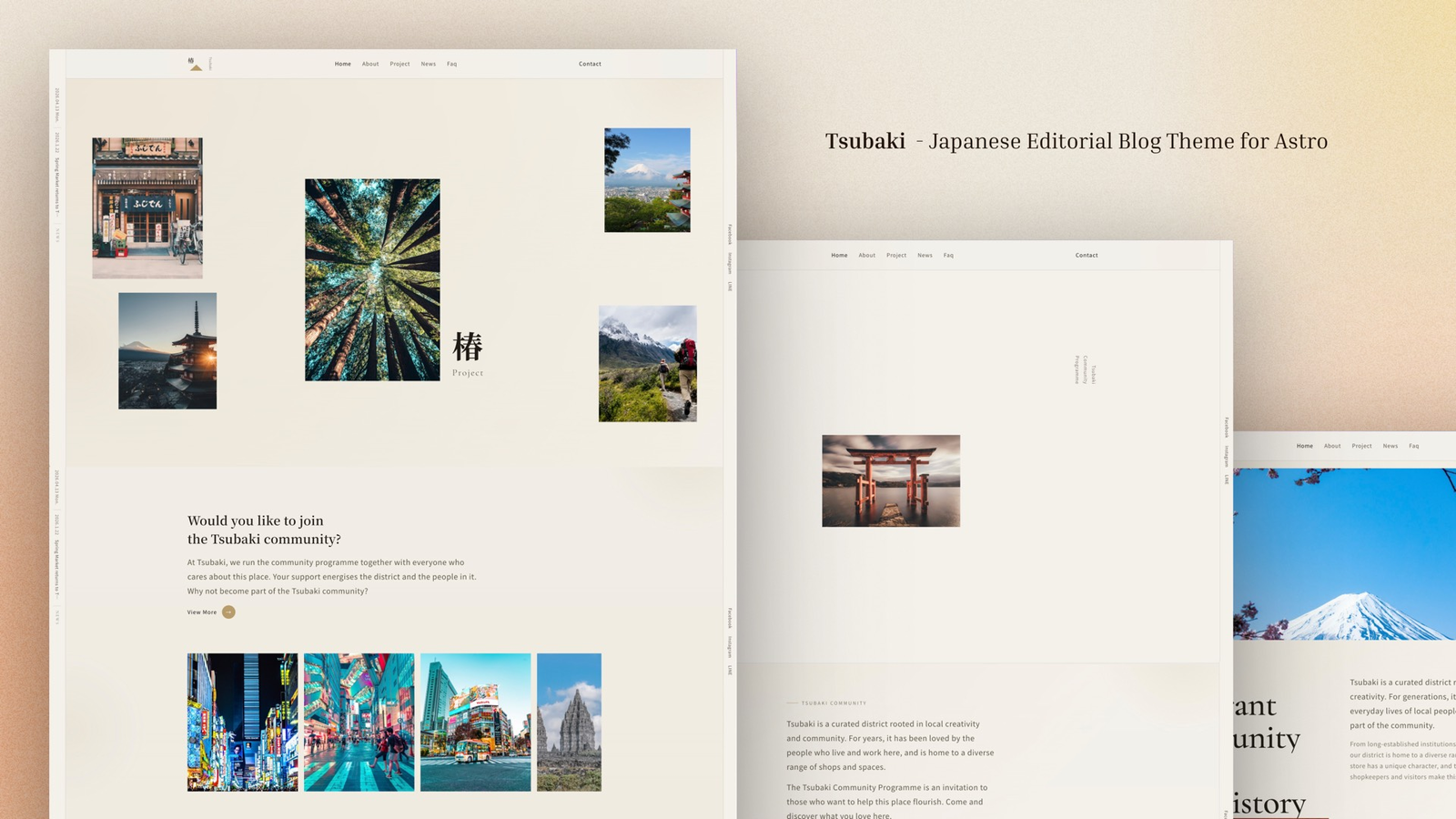Open About on the Mount Fuji page
The image size is (1456, 819).
coord(1332,446)
